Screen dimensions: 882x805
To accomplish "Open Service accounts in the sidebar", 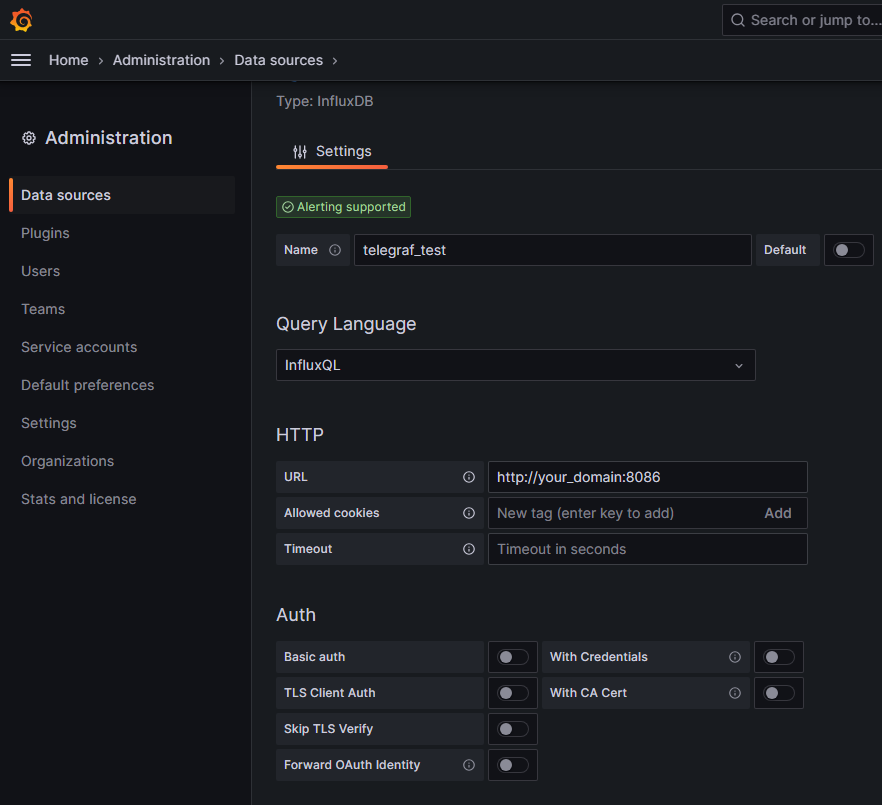I will click(79, 347).
